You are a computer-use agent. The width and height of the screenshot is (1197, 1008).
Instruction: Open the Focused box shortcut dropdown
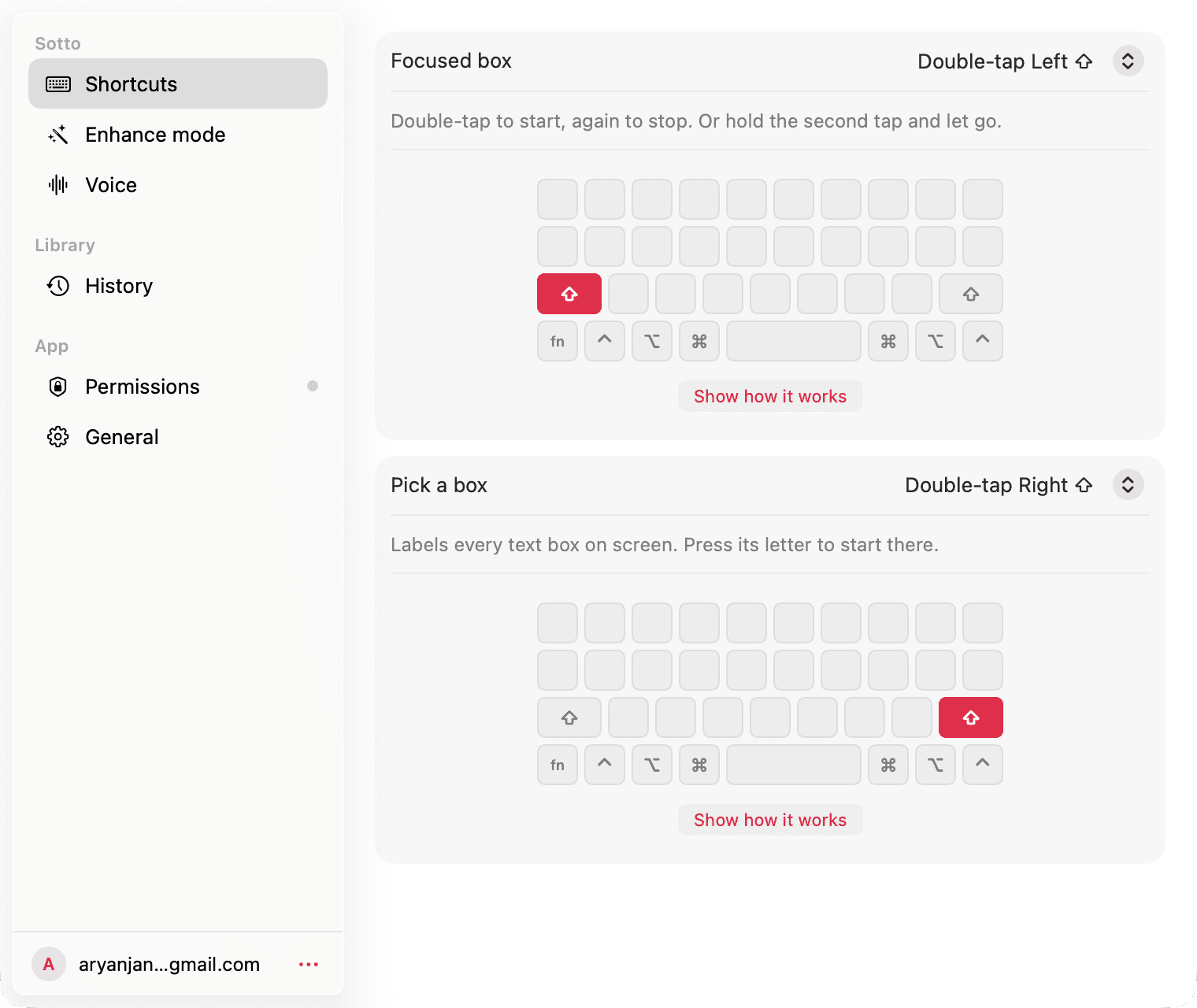point(1128,61)
